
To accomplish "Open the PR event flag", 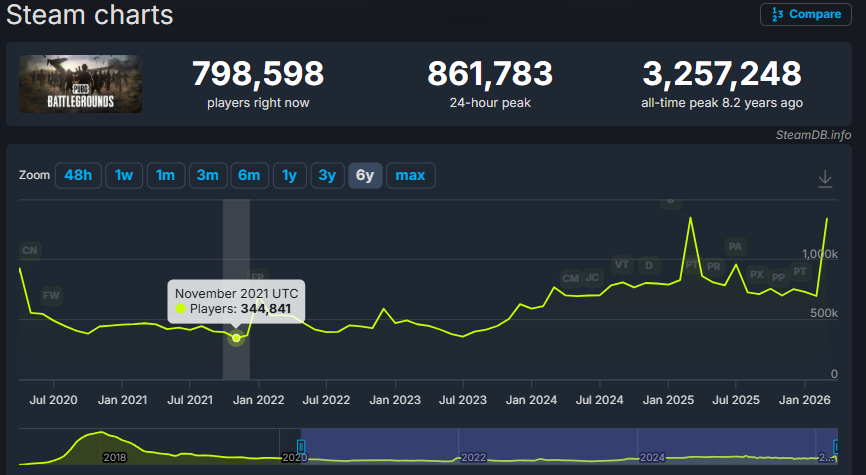I will [714, 267].
